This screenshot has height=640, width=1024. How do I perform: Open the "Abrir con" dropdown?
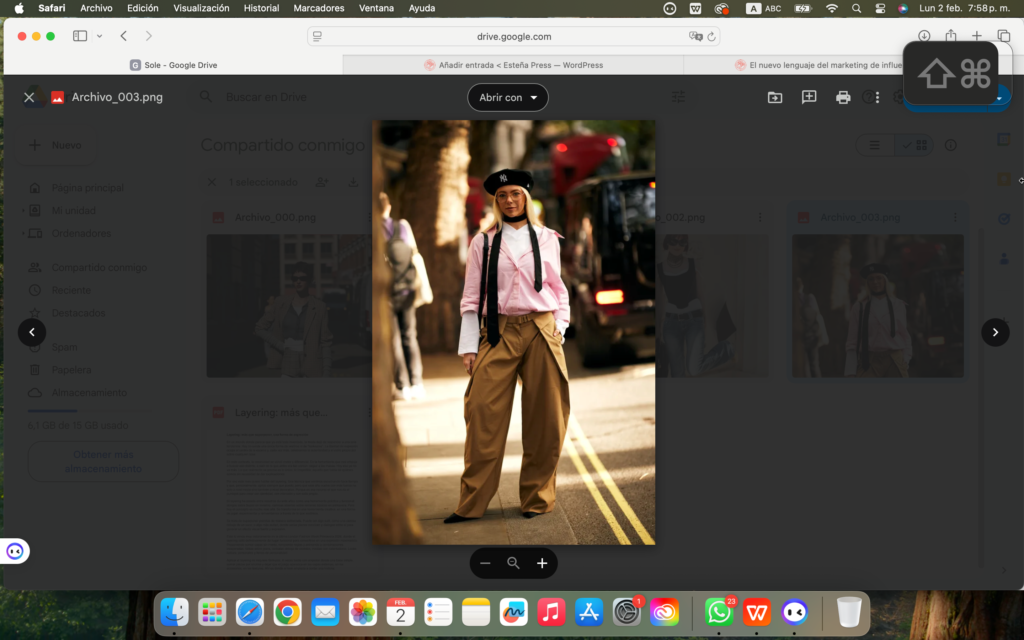508,97
